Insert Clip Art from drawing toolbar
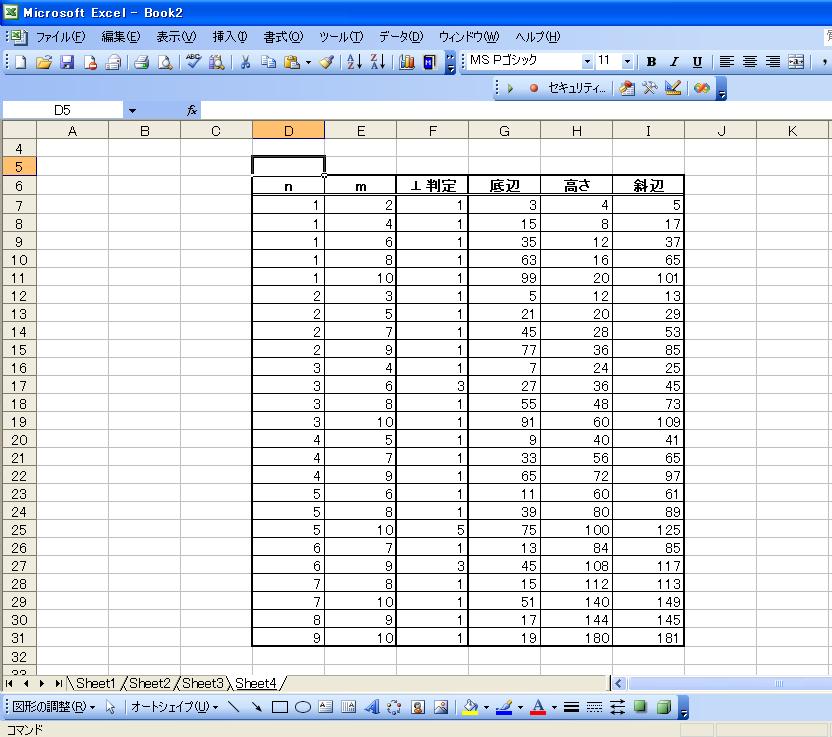The height and width of the screenshot is (737, 832). pyautogui.click(x=418, y=707)
